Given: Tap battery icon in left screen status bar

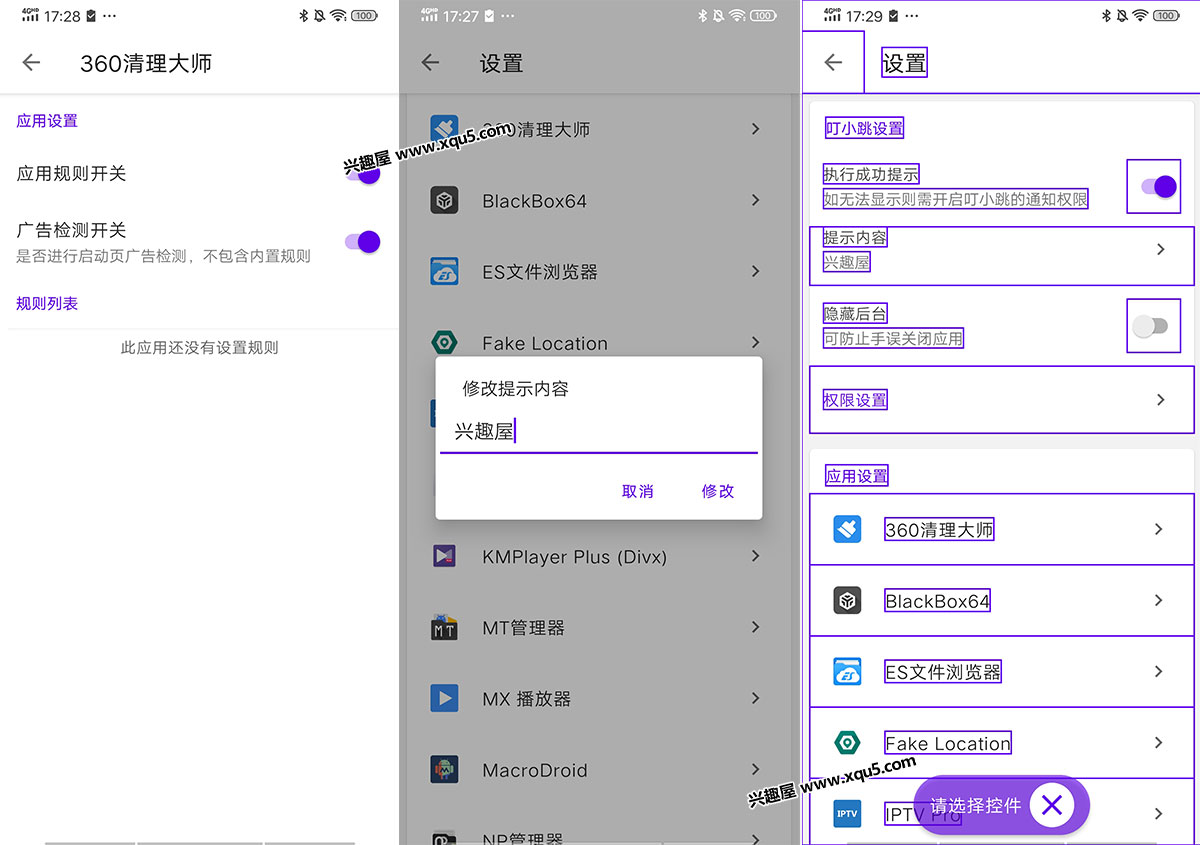Looking at the screenshot, I should coord(364,16).
